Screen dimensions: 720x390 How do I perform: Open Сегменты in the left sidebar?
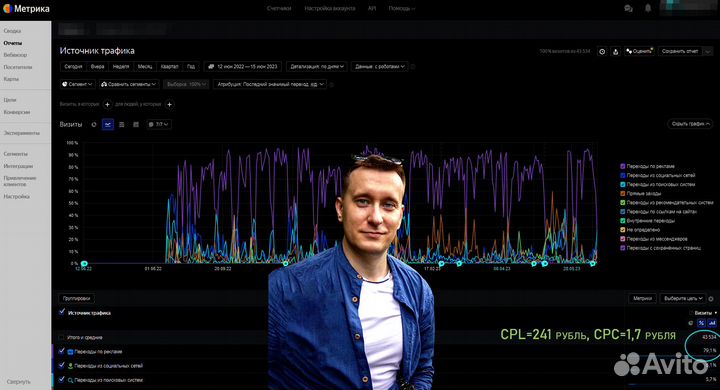tap(15, 154)
